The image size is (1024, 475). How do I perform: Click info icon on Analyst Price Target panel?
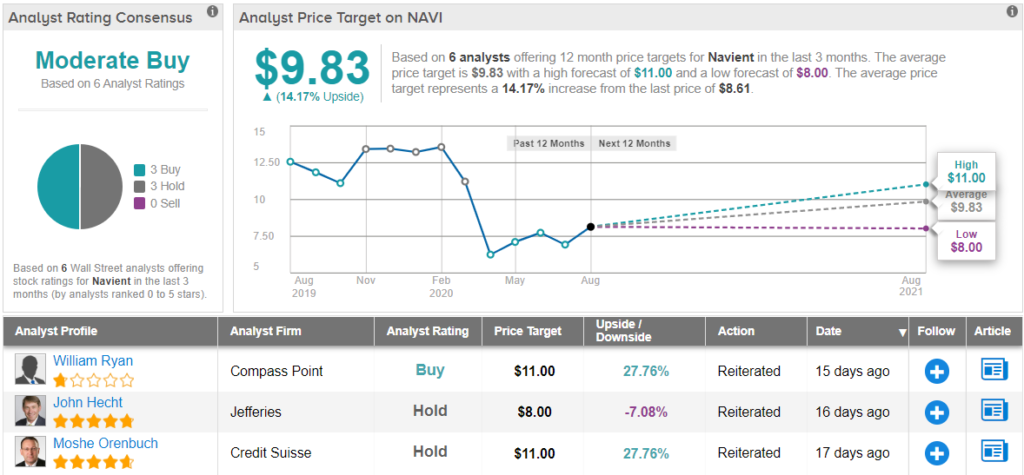tap(1012, 11)
